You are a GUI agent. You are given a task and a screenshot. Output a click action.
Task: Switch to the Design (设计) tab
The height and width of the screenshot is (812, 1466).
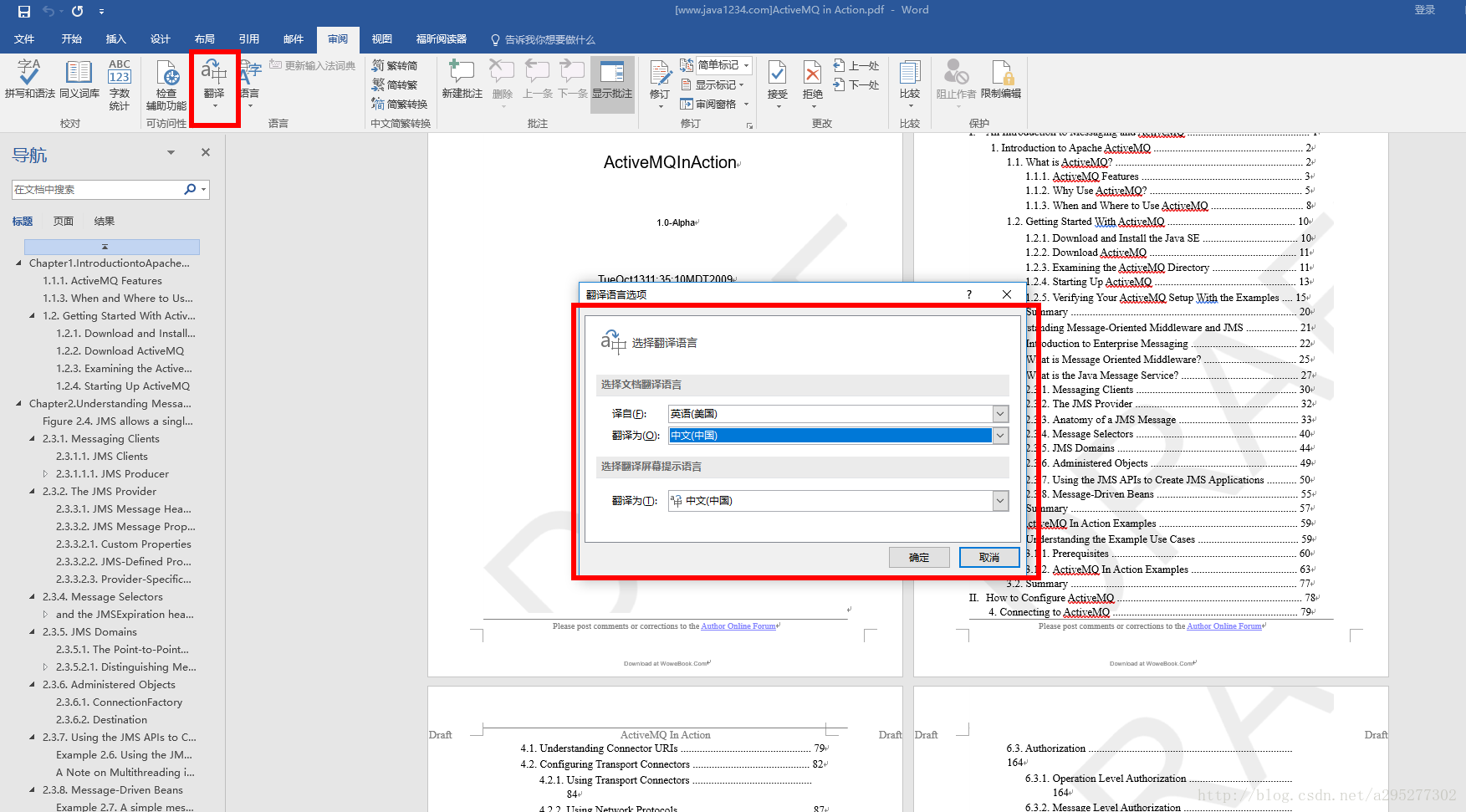coord(160,39)
